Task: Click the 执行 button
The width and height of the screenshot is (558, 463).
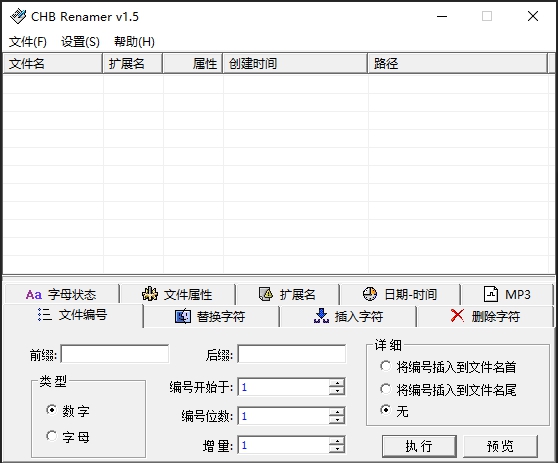Action: 419,446
